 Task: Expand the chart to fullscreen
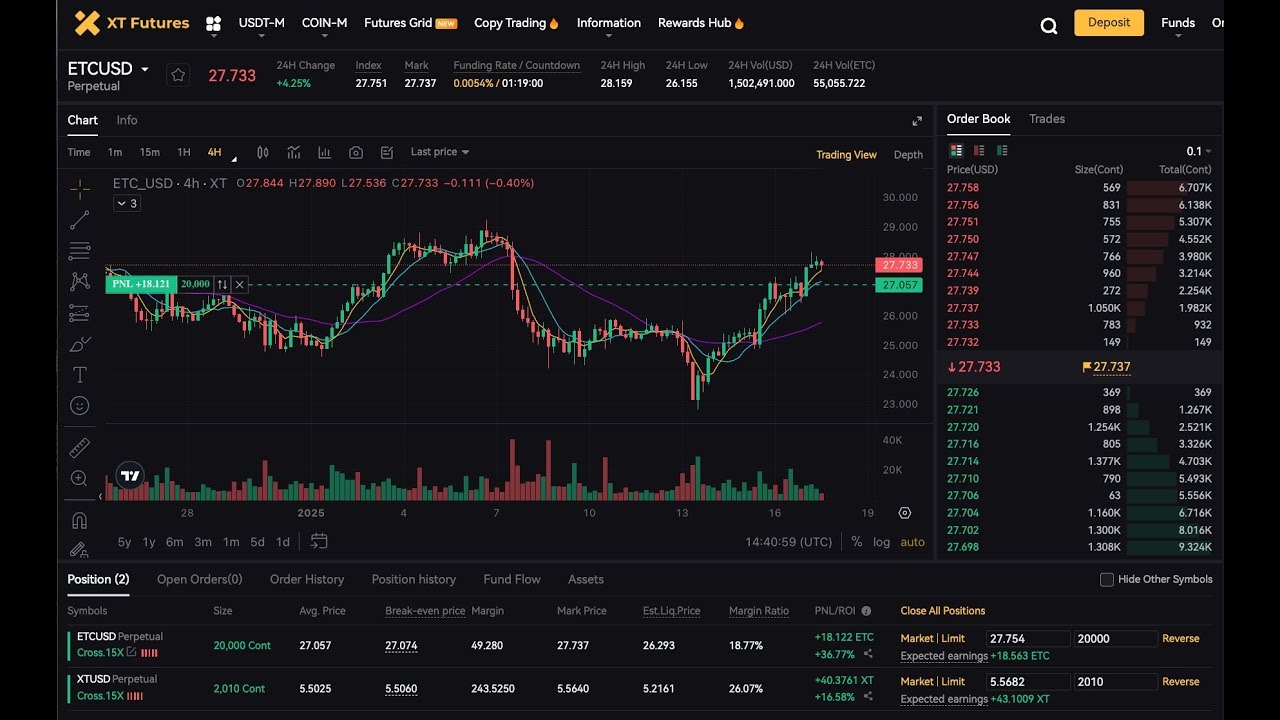(917, 121)
